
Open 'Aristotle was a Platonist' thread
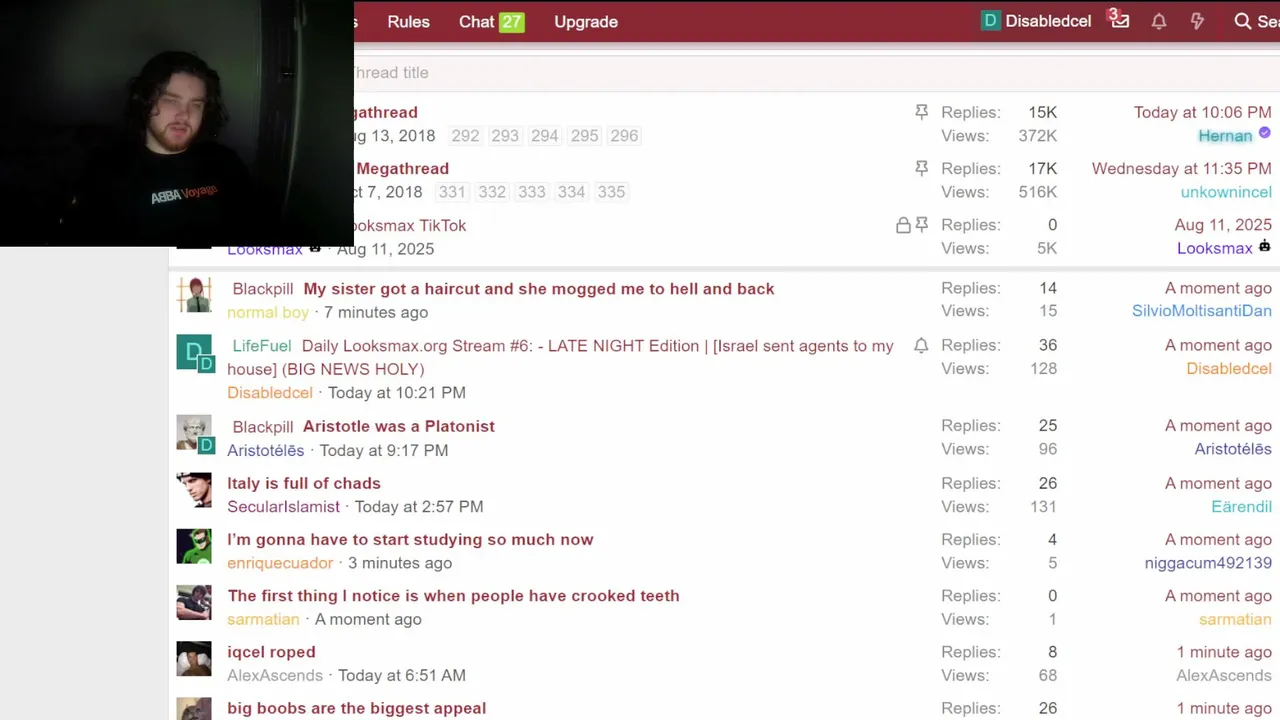399,426
